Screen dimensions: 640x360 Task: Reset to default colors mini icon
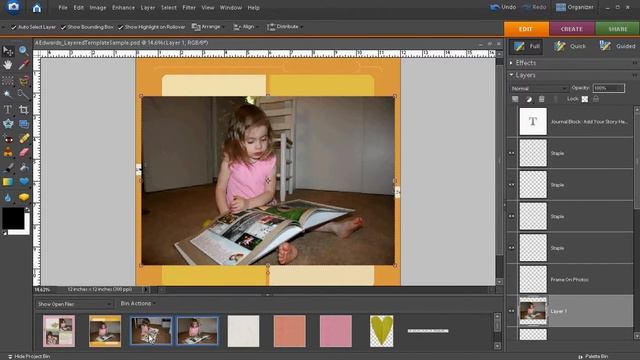click(x=4, y=233)
